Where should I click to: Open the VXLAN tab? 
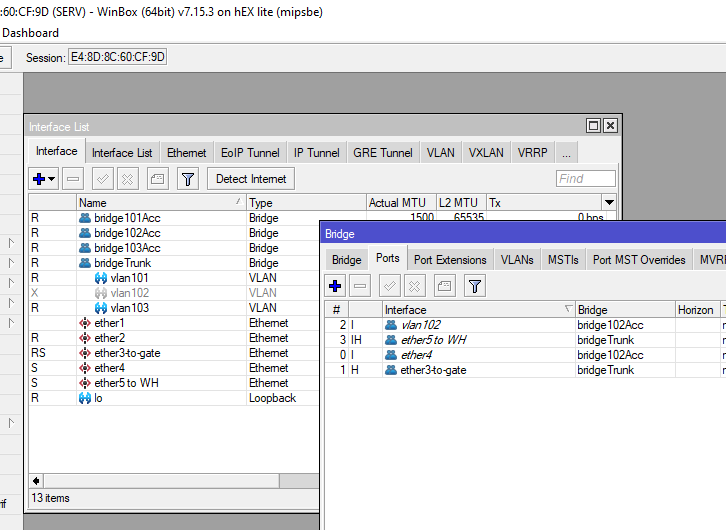tap(486, 153)
